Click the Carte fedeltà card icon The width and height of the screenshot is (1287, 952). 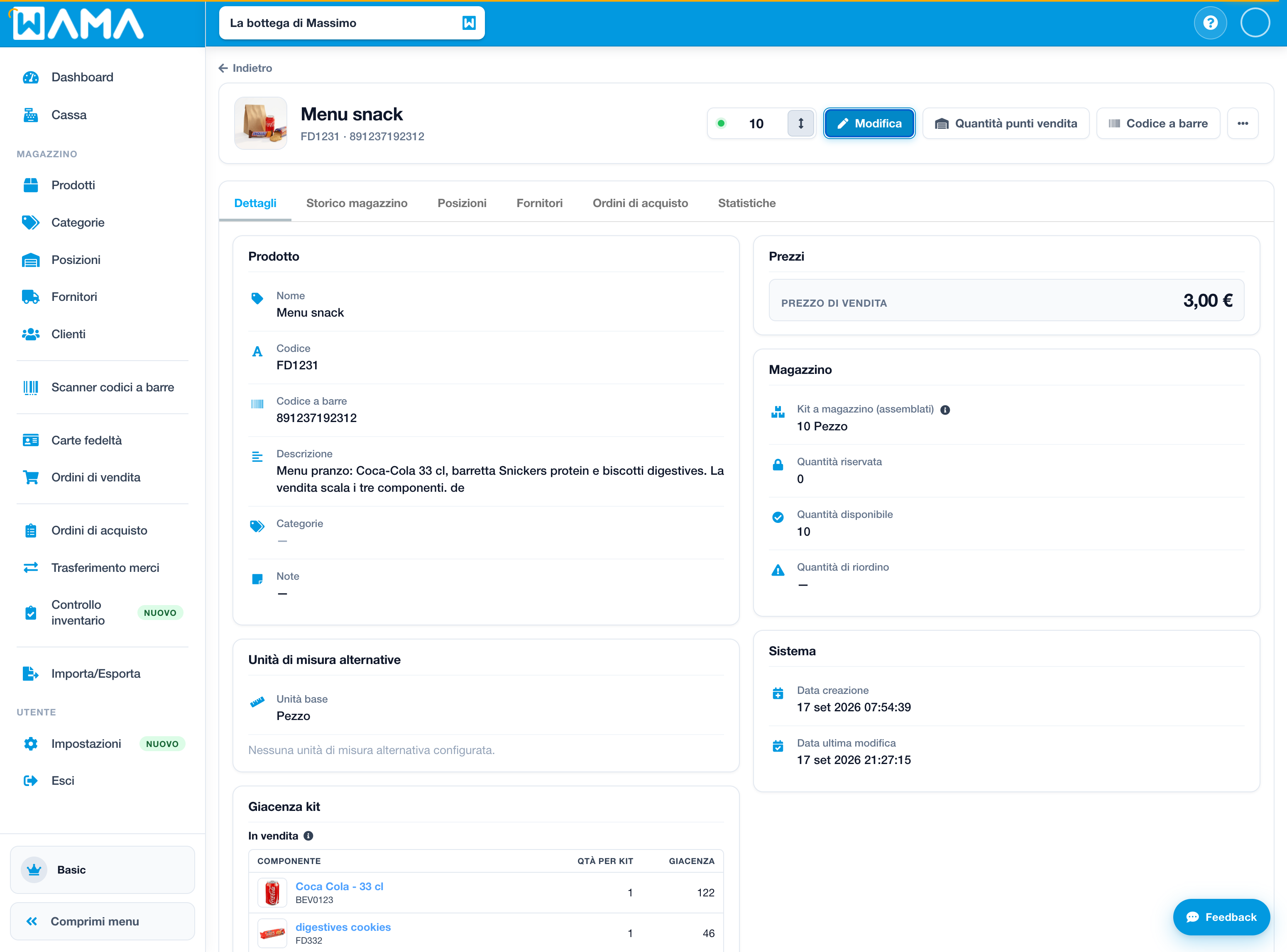click(31, 440)
